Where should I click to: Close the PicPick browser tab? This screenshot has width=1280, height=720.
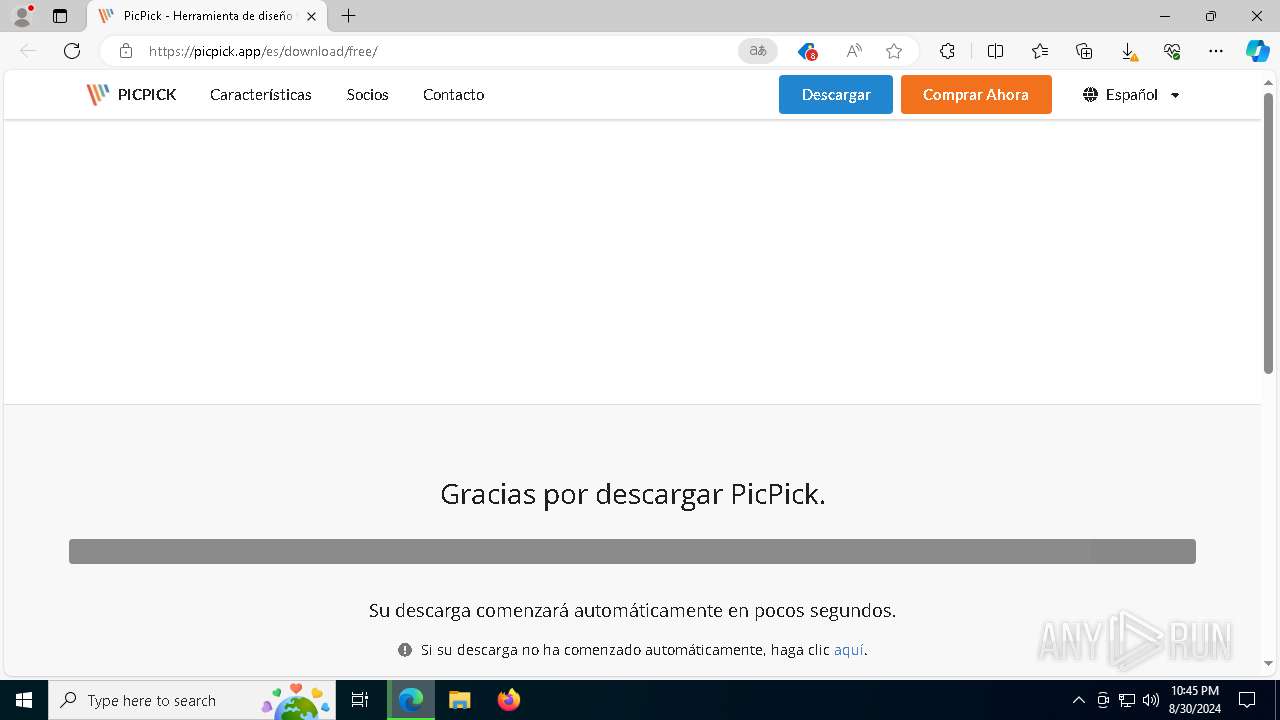[x=311, y=16]
